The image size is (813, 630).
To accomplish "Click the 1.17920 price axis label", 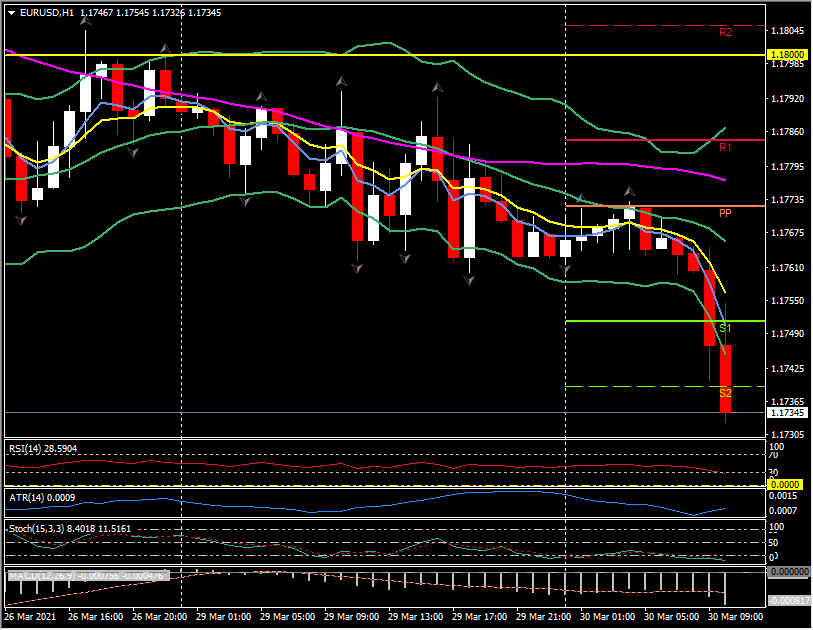I will click(786, 100).
